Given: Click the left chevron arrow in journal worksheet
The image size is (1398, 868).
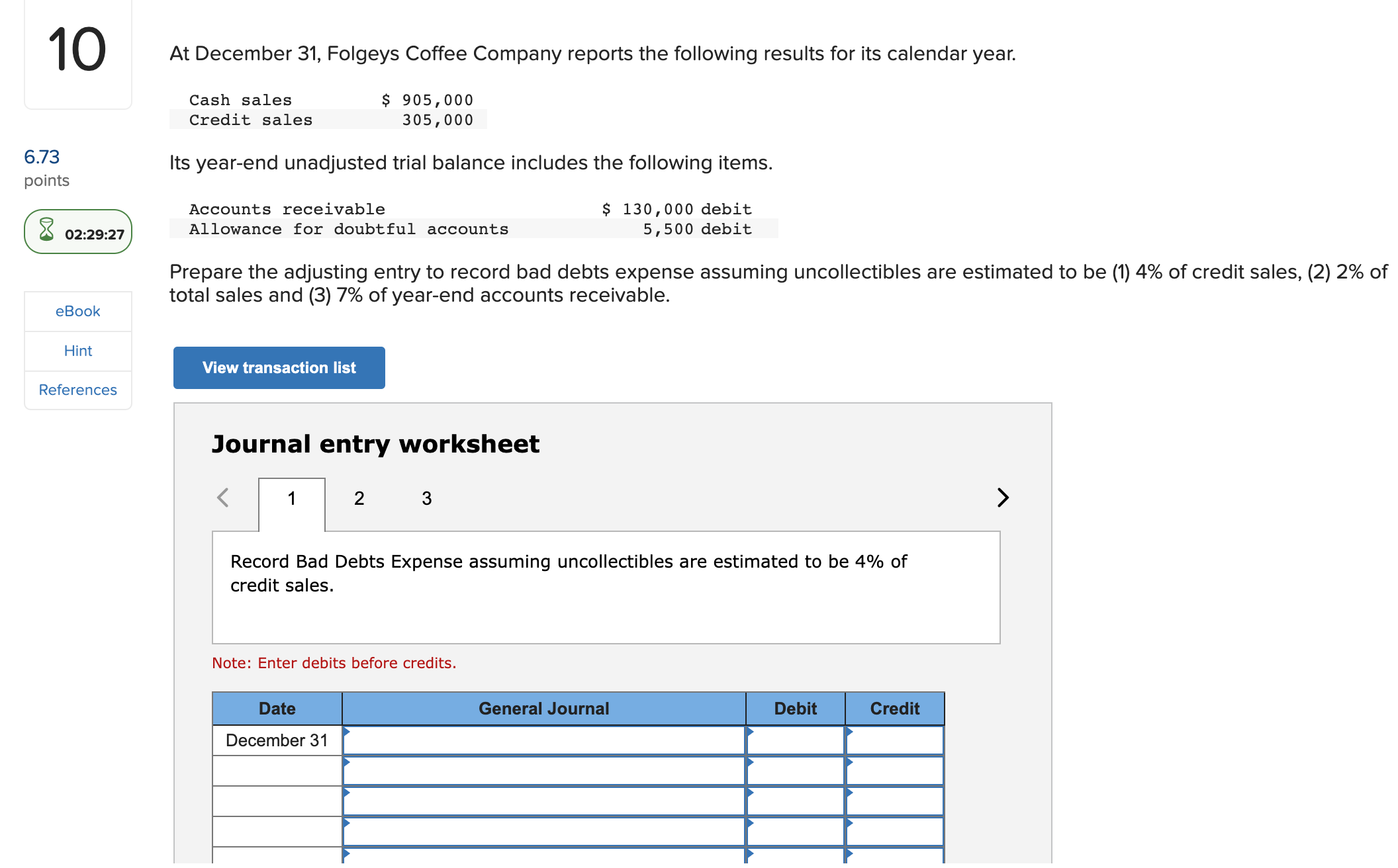Looking at the screenshot, I should 222,498.
